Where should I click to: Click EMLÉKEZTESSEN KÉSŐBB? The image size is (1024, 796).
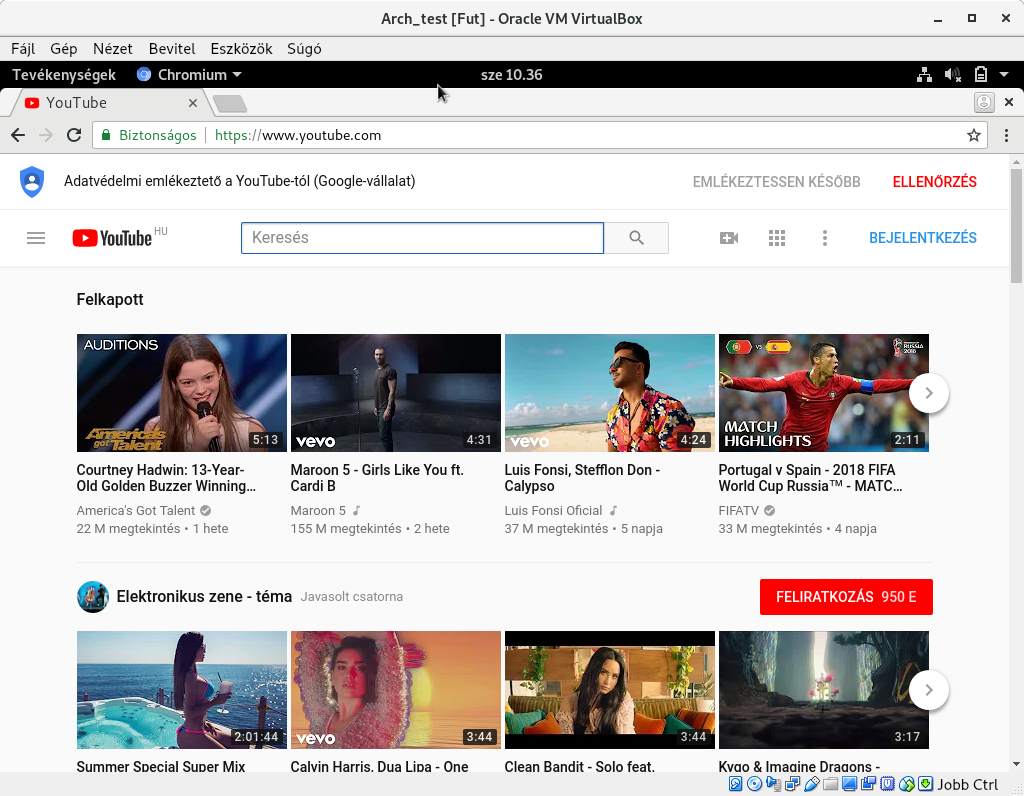pos(776,182)
